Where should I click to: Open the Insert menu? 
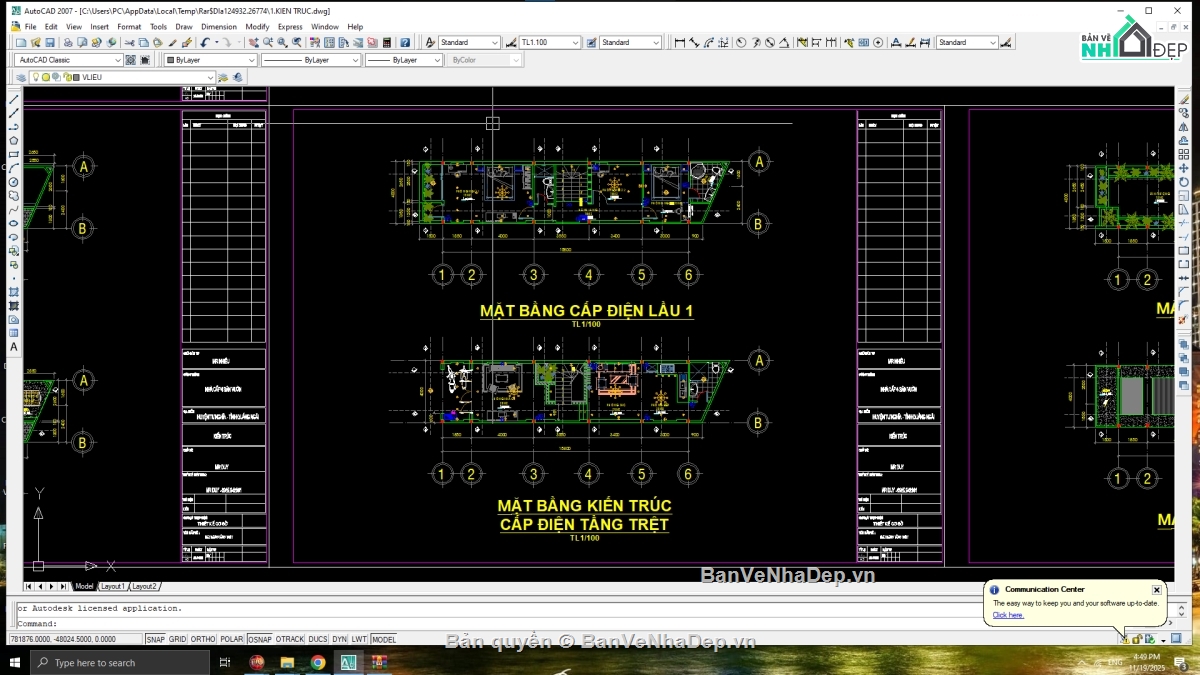tap(100, 27)
